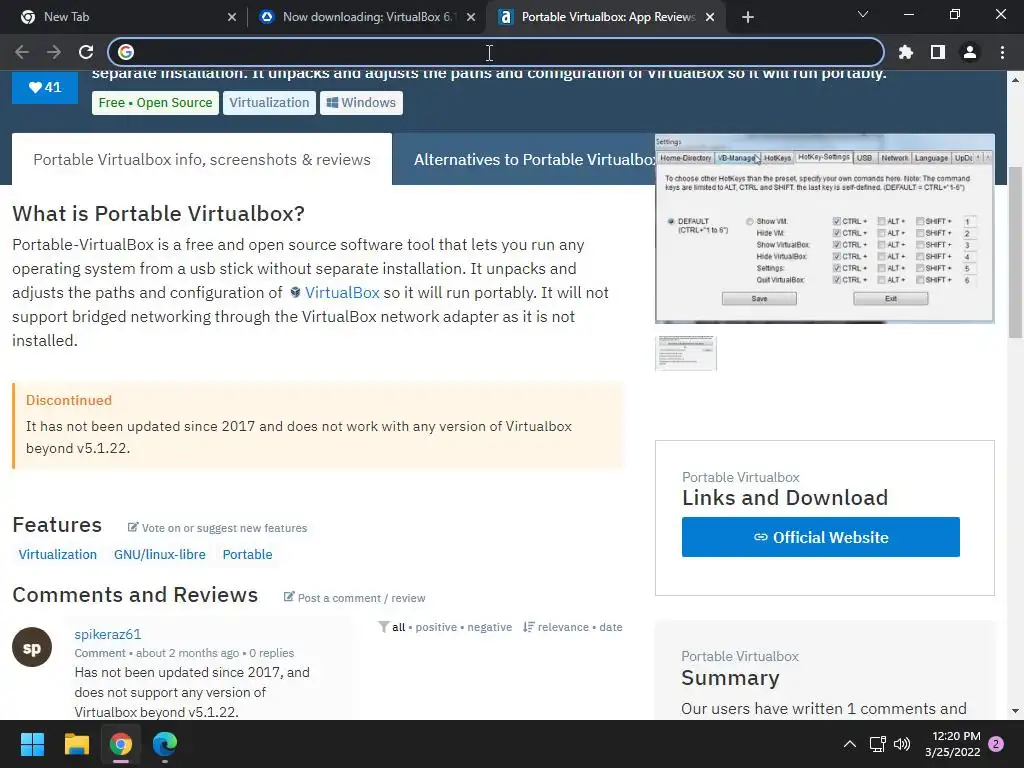Click the scrollbar down arrow

point(1015,711)
